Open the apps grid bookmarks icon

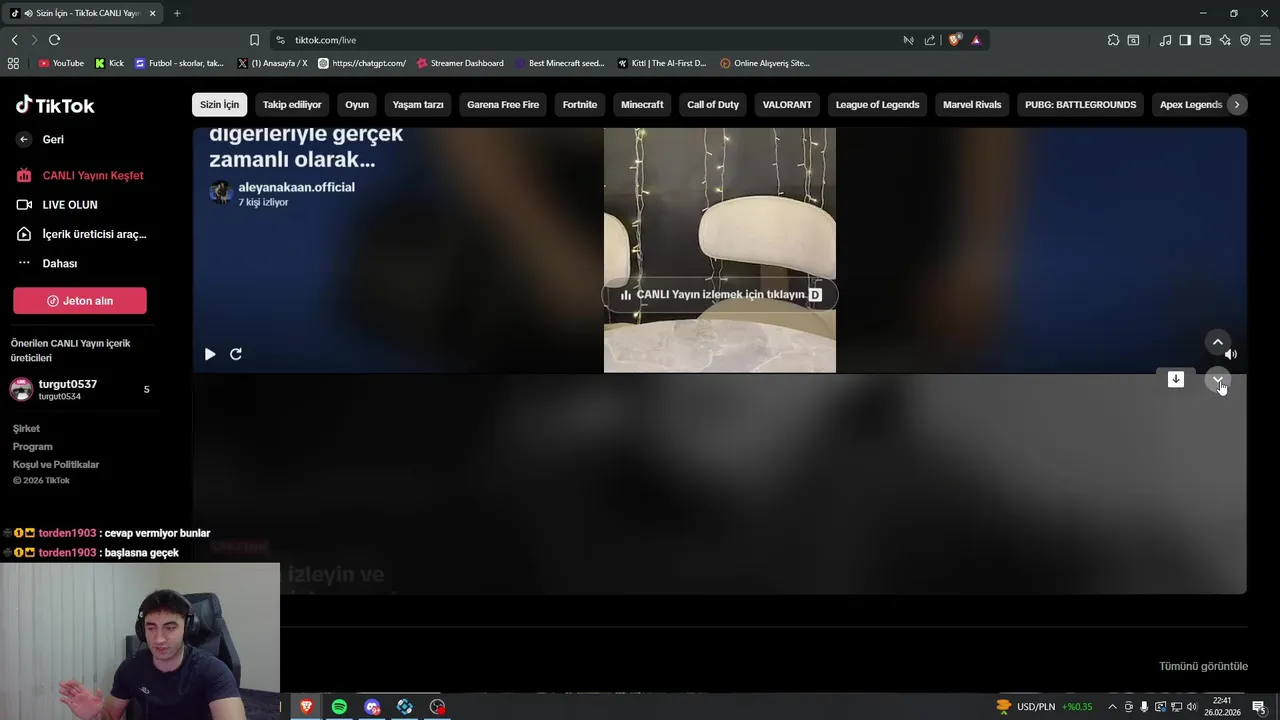(13, 63)
